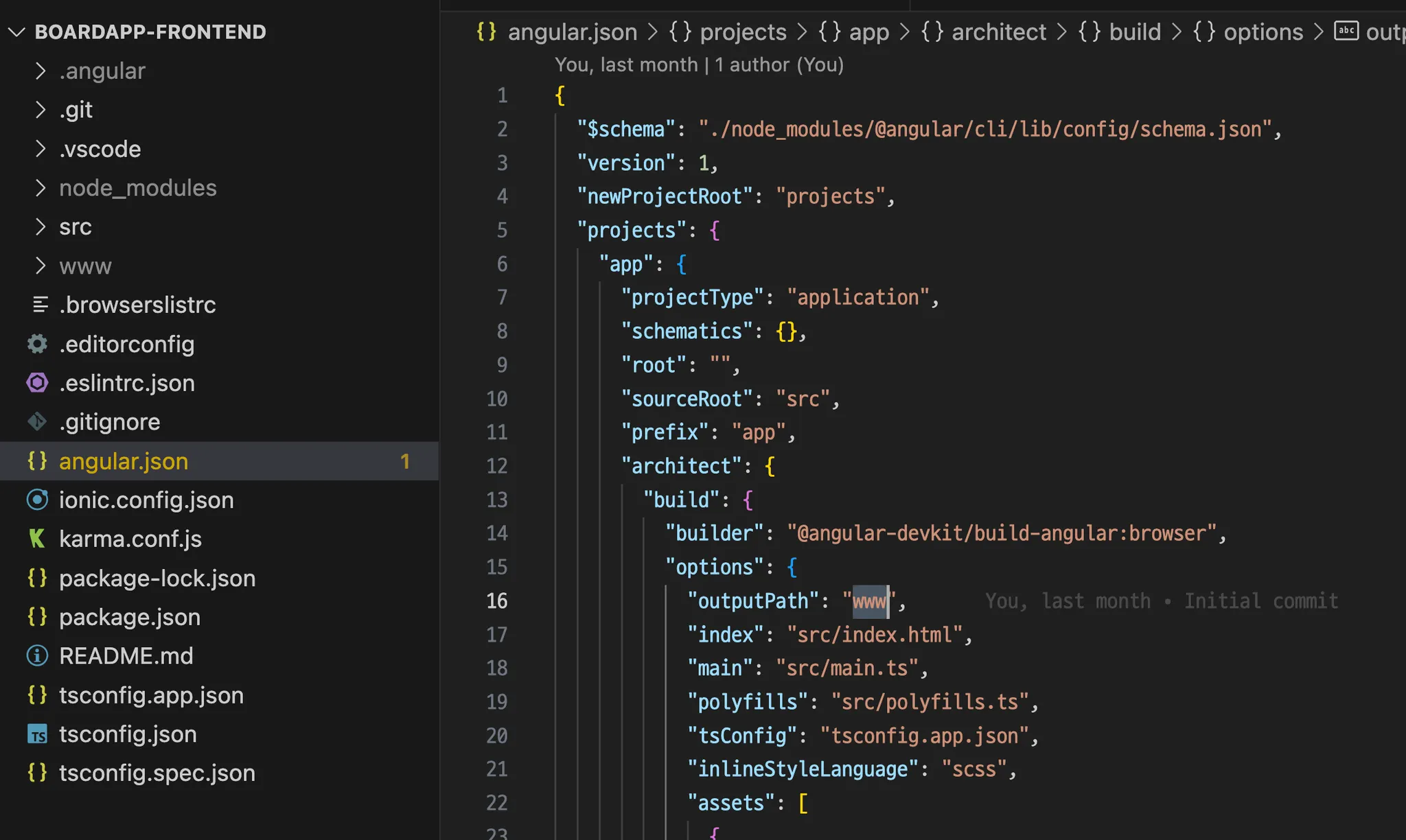Click the ESLint icon beside .eslintrc.json
1406x840 pixels.
pyautogui.click(x=37, y=383)
